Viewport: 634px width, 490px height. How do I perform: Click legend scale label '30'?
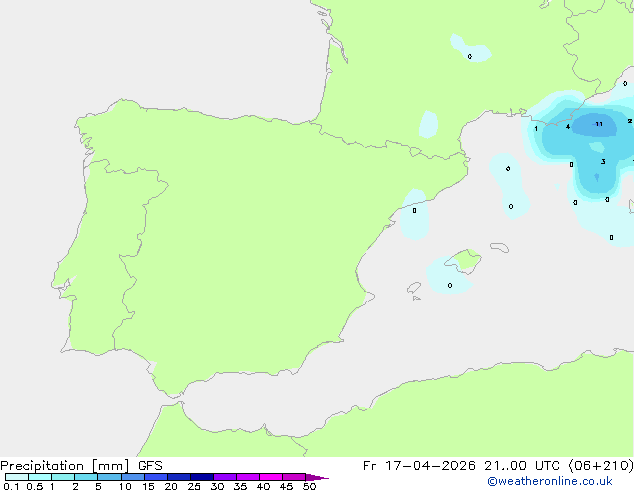[217, 486]
